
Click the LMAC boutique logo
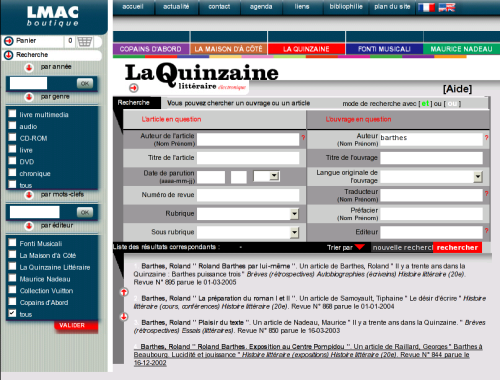(x=53, y=16)
